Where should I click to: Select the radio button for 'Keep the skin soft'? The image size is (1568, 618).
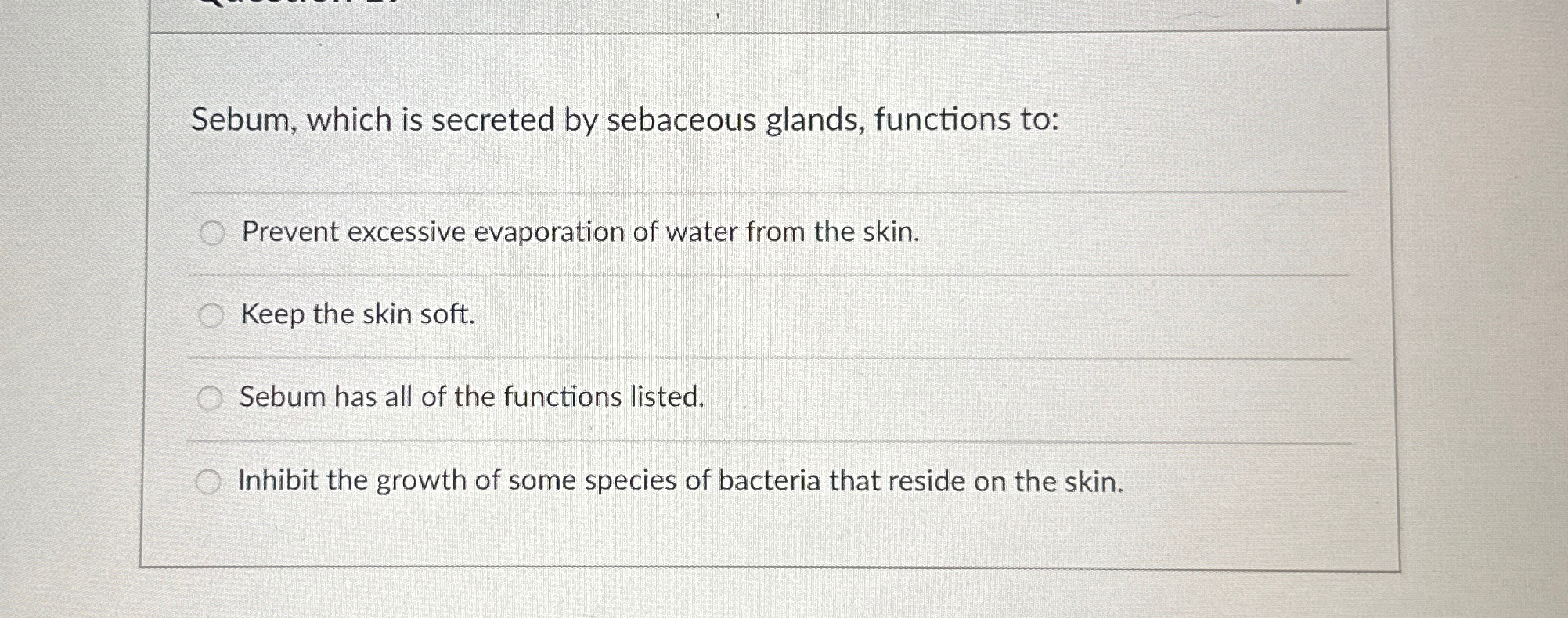tap(211, 315)
